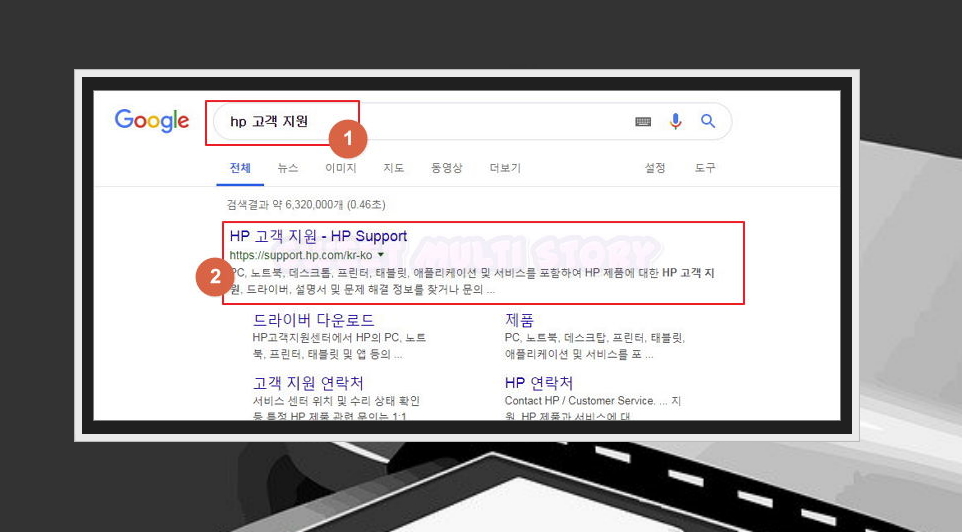Click the Contact HP / Customer Service snippet
The height and width of the screenshot is (532, 962).
(593, 408)
